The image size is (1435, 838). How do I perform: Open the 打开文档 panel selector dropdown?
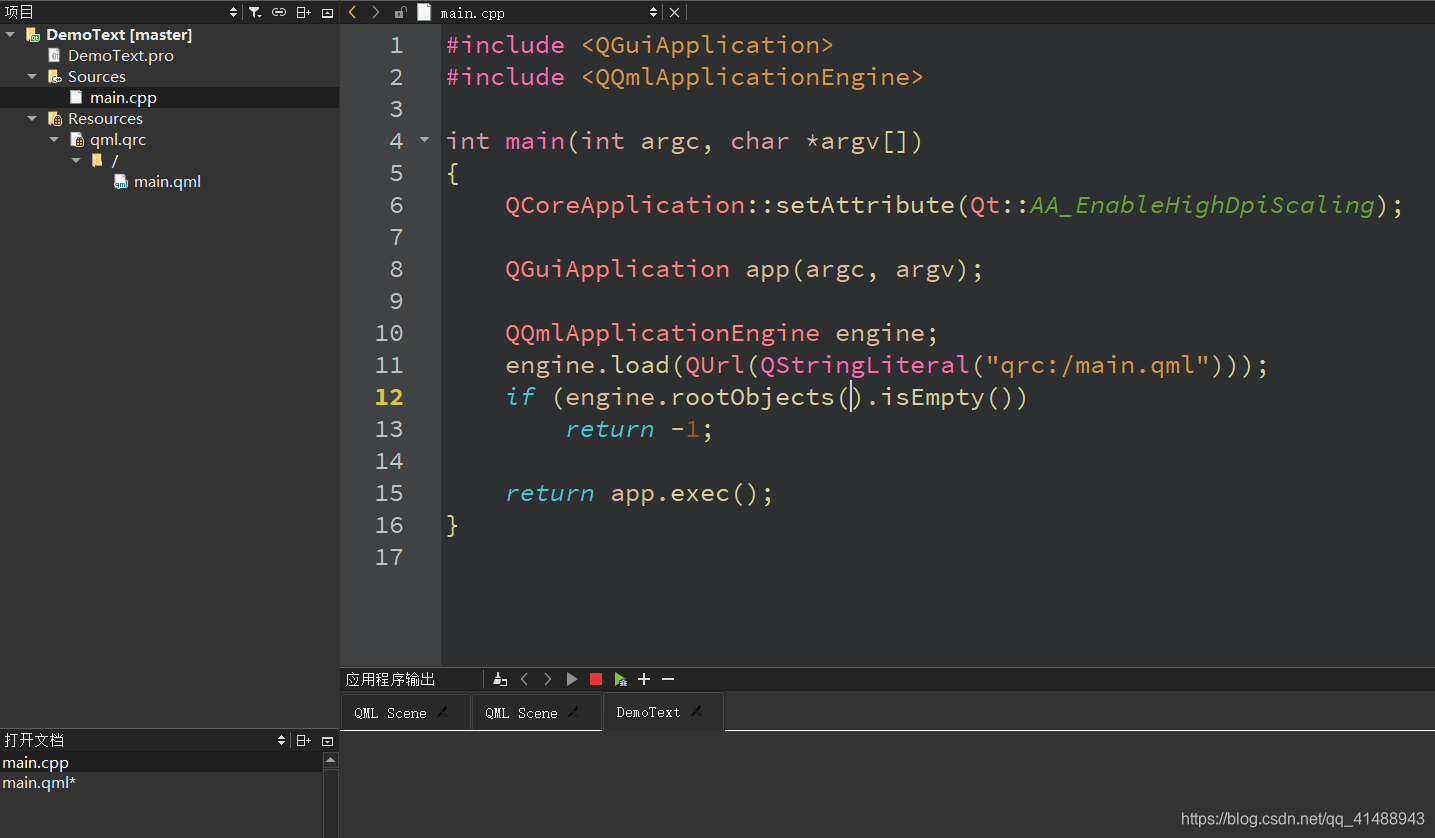pos(281,740)
